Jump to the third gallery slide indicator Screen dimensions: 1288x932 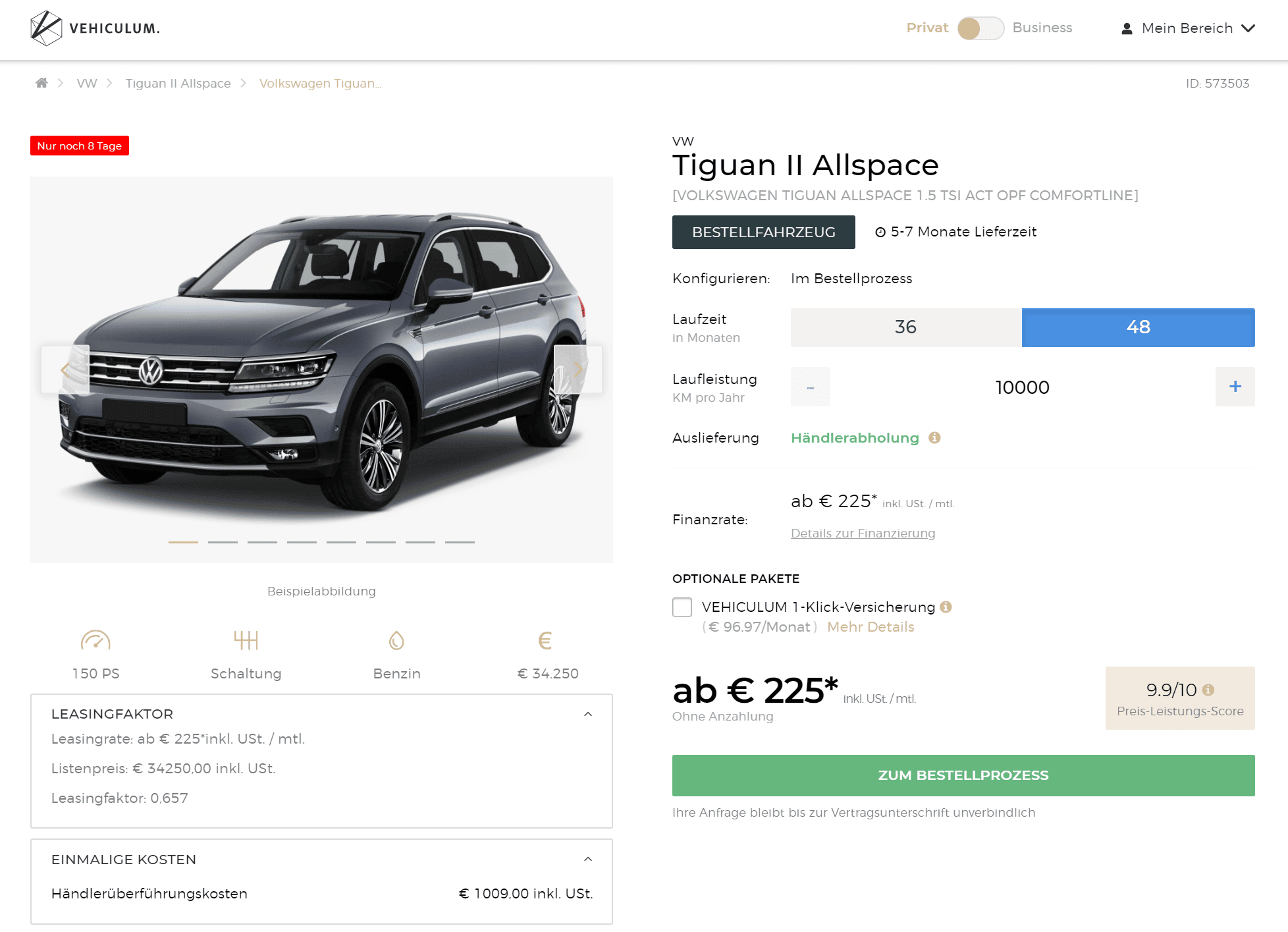[x=262, y=542]
